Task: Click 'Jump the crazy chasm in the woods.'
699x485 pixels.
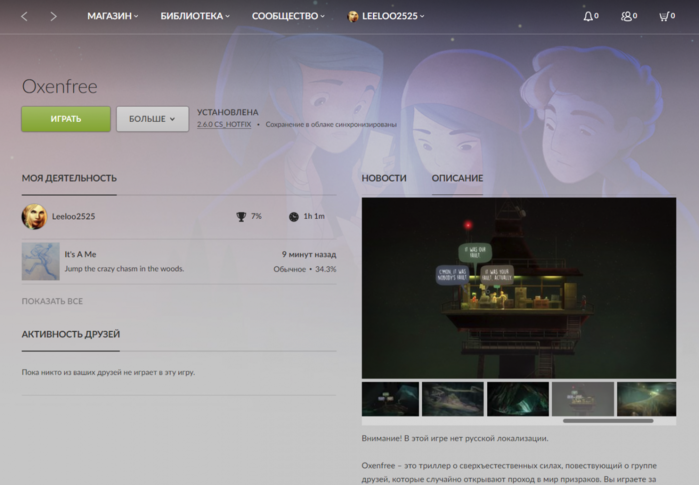Action: [x=124, y=268]
